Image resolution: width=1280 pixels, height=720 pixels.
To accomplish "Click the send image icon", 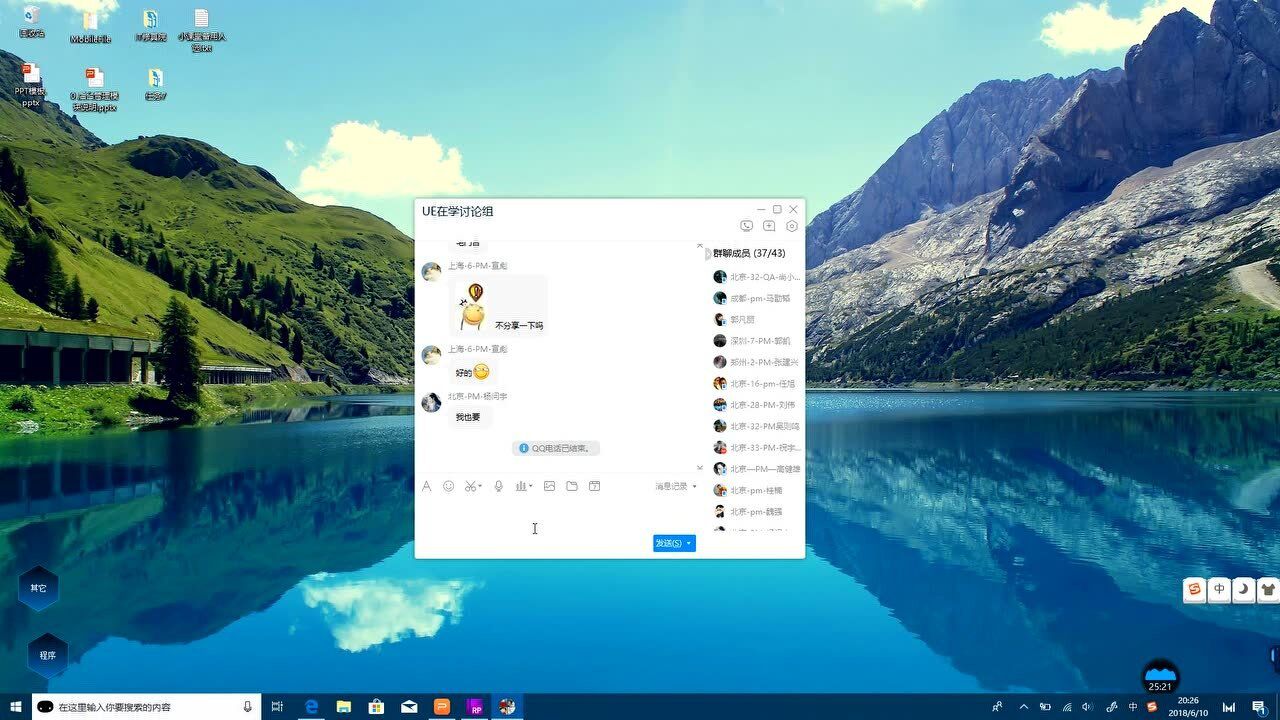I will 549,486.
